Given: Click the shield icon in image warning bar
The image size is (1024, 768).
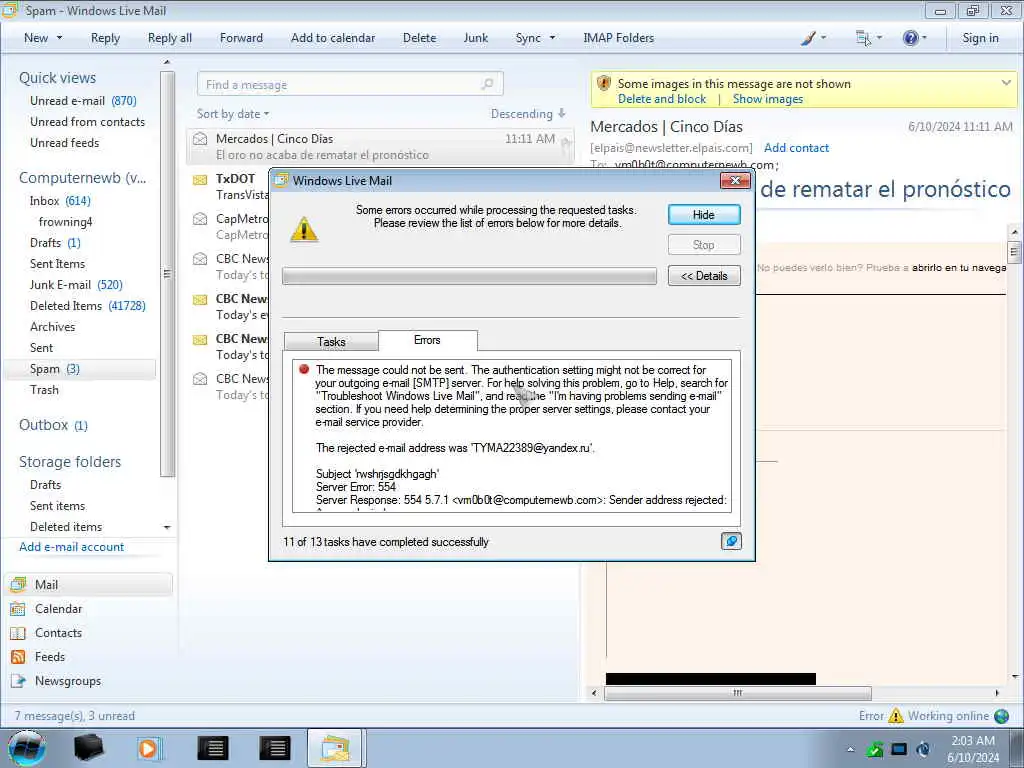Looking at the screenshot, I should (x=604, y=84).
